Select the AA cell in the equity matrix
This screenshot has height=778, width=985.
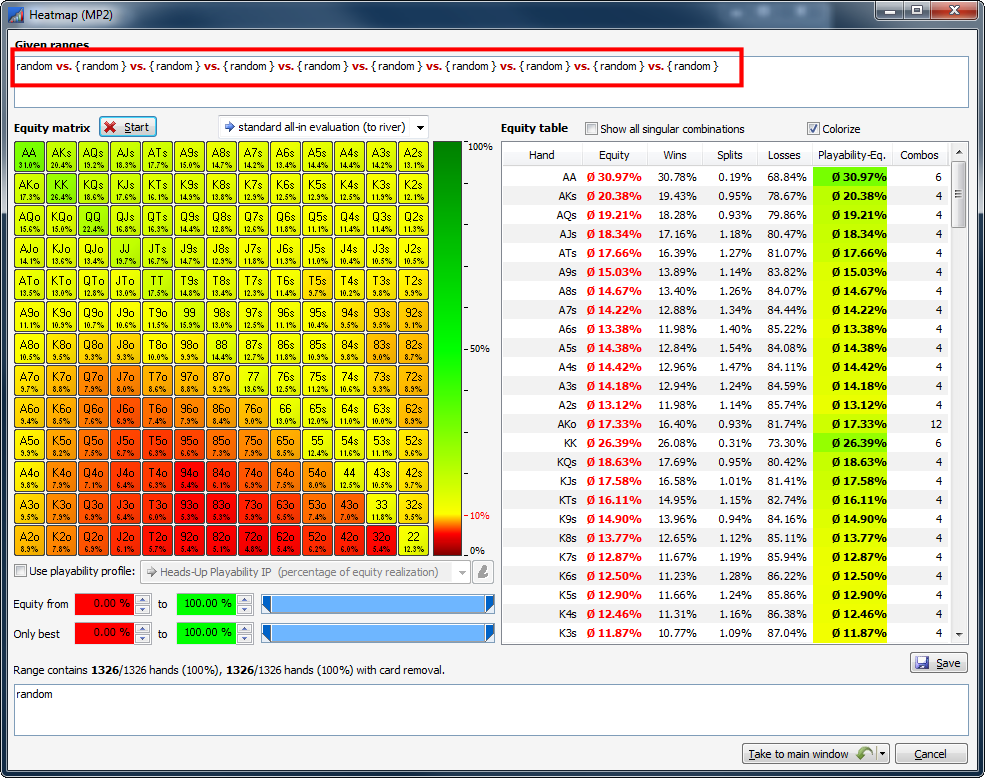29,157
